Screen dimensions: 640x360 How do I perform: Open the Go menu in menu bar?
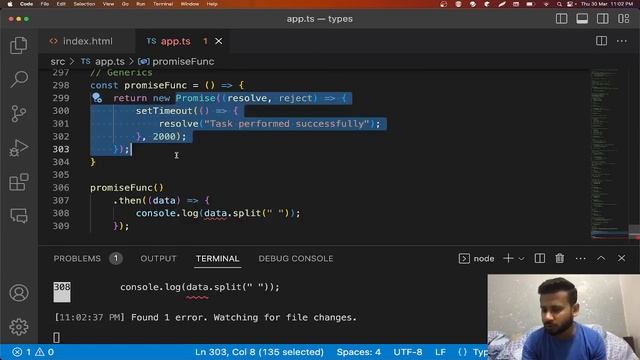(x=125, y=4)
